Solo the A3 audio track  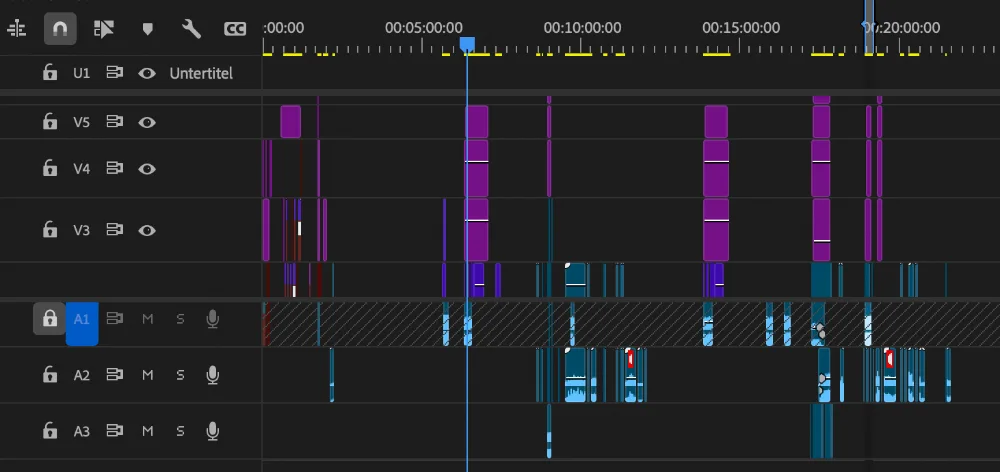point(180,431)
